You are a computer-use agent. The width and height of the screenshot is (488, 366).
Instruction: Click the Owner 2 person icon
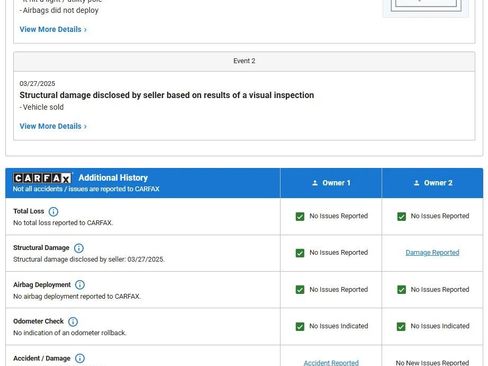pos(416,183)
